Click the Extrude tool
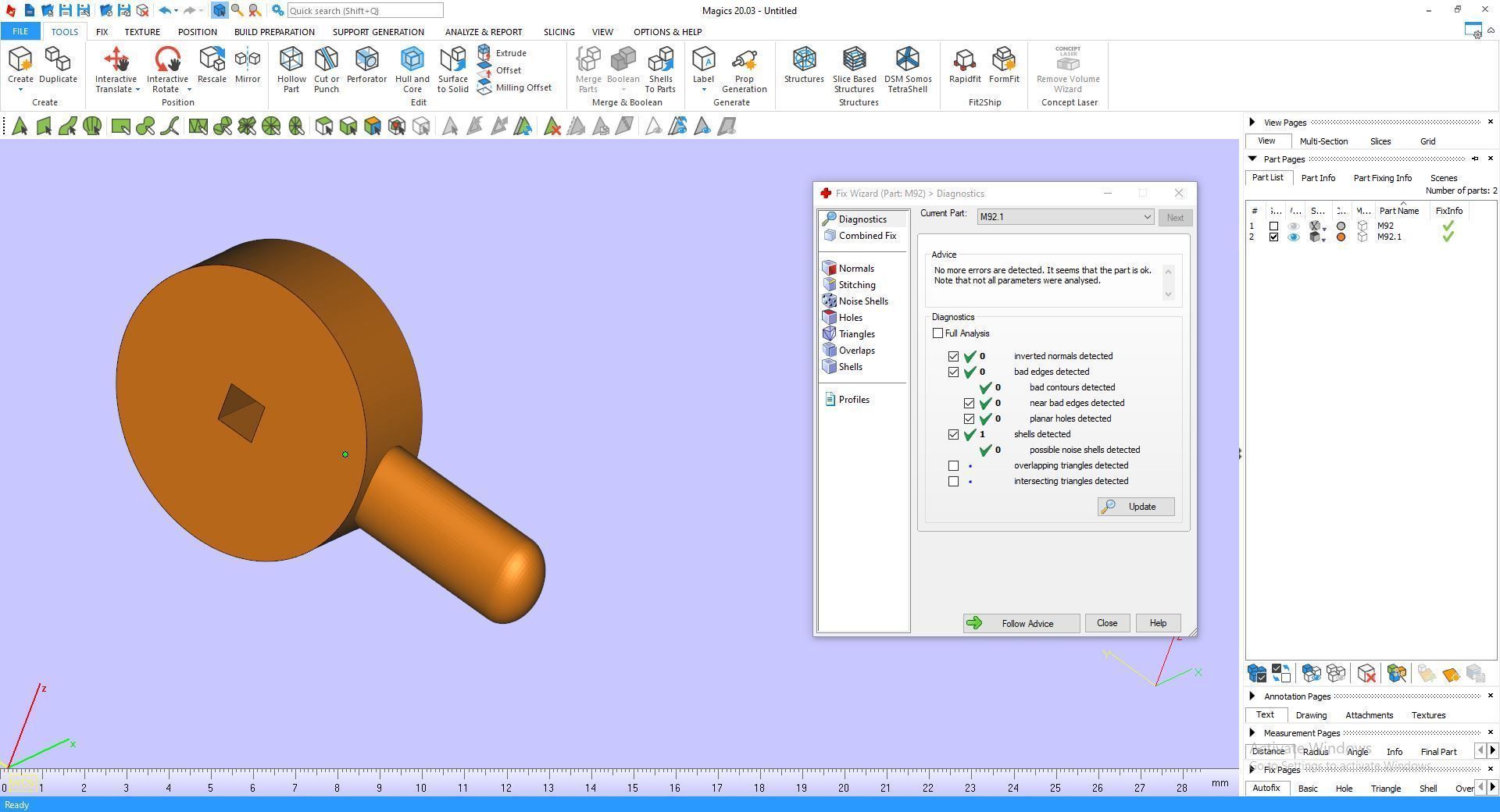This screenshot has width=1500, height=812. [x=502, y=53]
